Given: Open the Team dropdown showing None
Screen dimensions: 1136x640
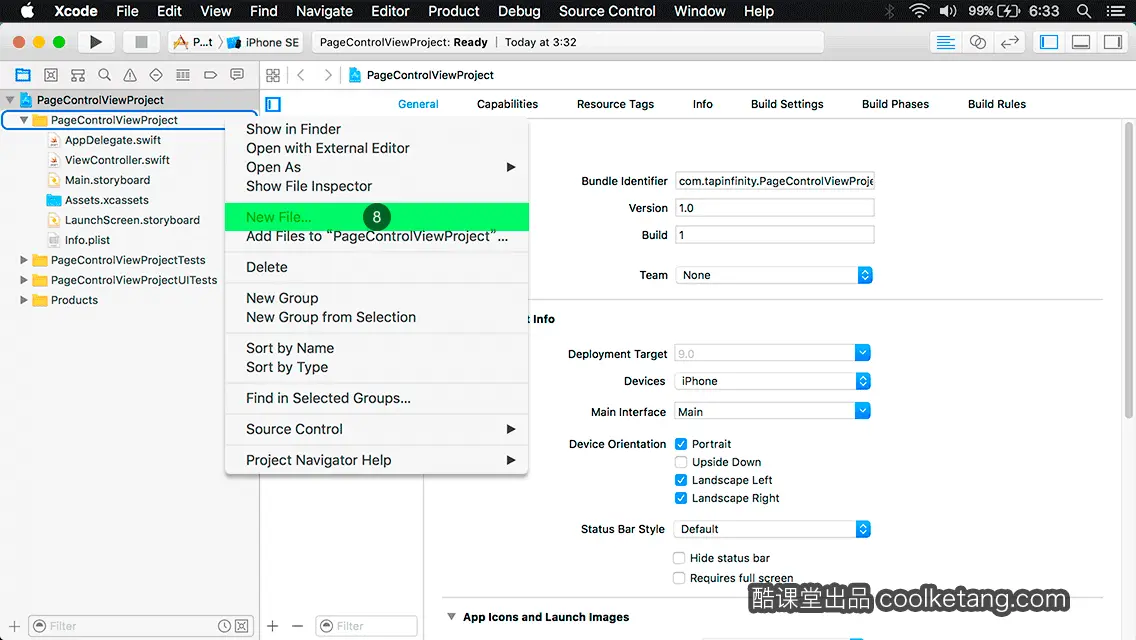Looking at the screenshot, I should pyautogui.click(x=774, y=275).
